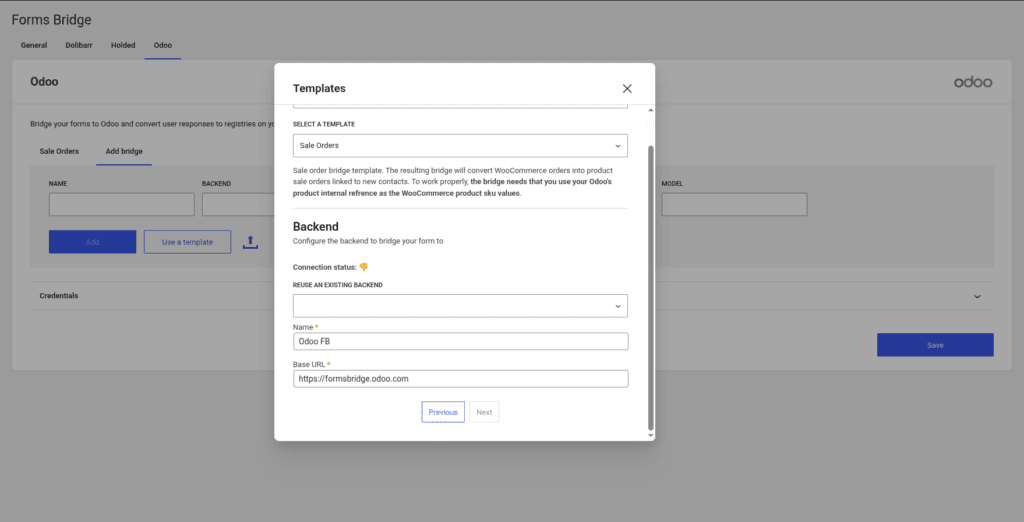Click the Base URL input field

460,378
